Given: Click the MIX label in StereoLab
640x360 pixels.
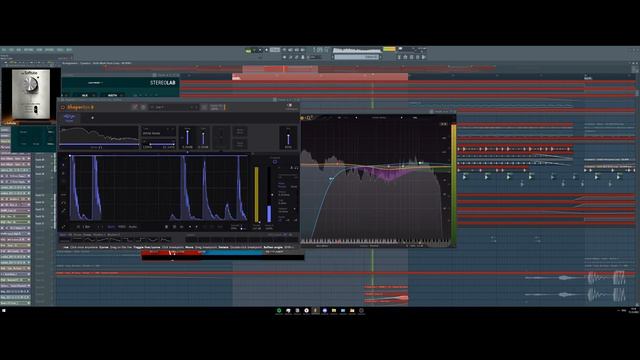Looking at the screenshot, I should 85,95.
